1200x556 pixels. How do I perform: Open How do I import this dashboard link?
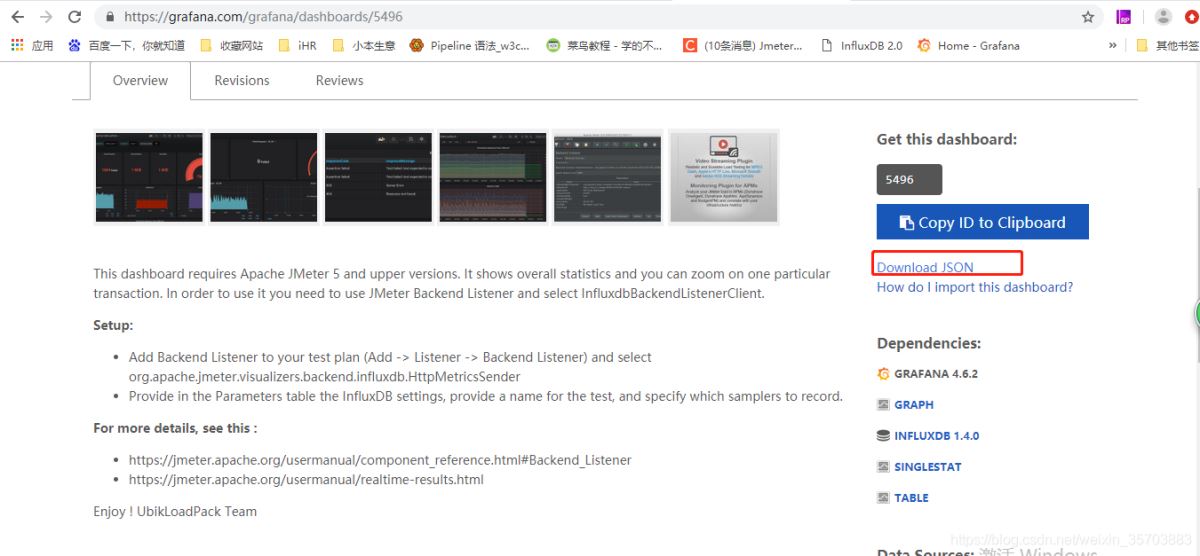pos(974,287)
